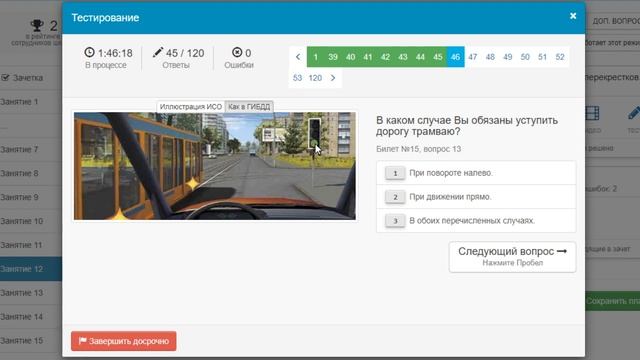The height and width of the screenshot is (360, 640).
Task: Open question 1 in navigator
Action: point(316,57)
